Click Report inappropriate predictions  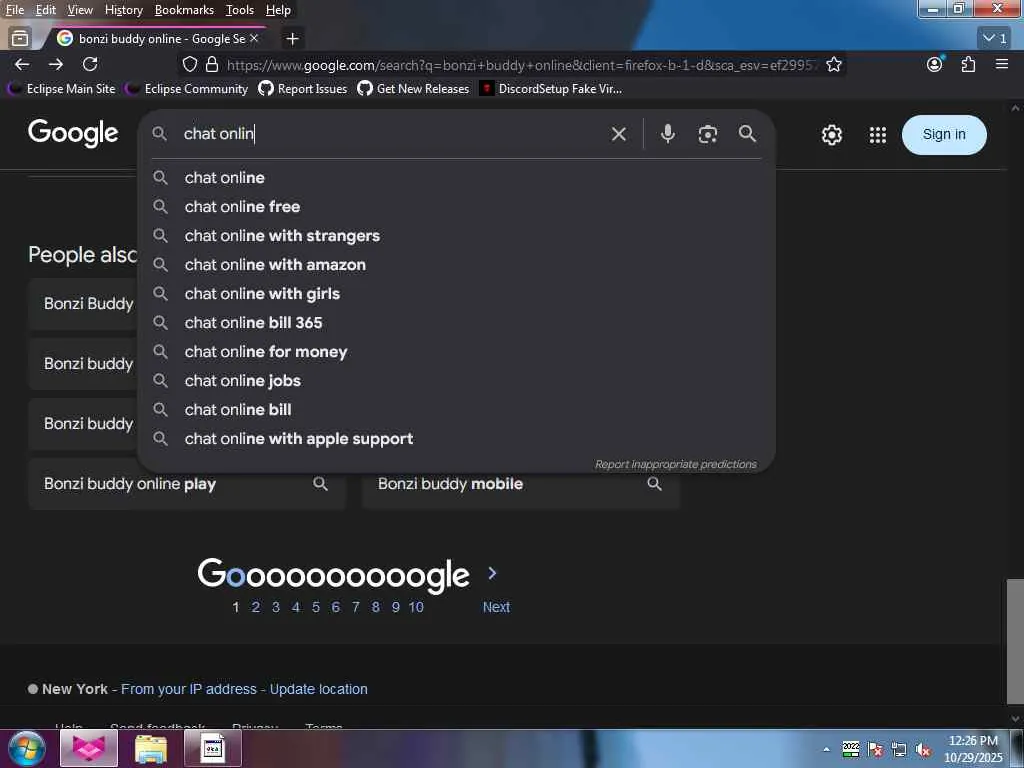click(x=675, y=464)
